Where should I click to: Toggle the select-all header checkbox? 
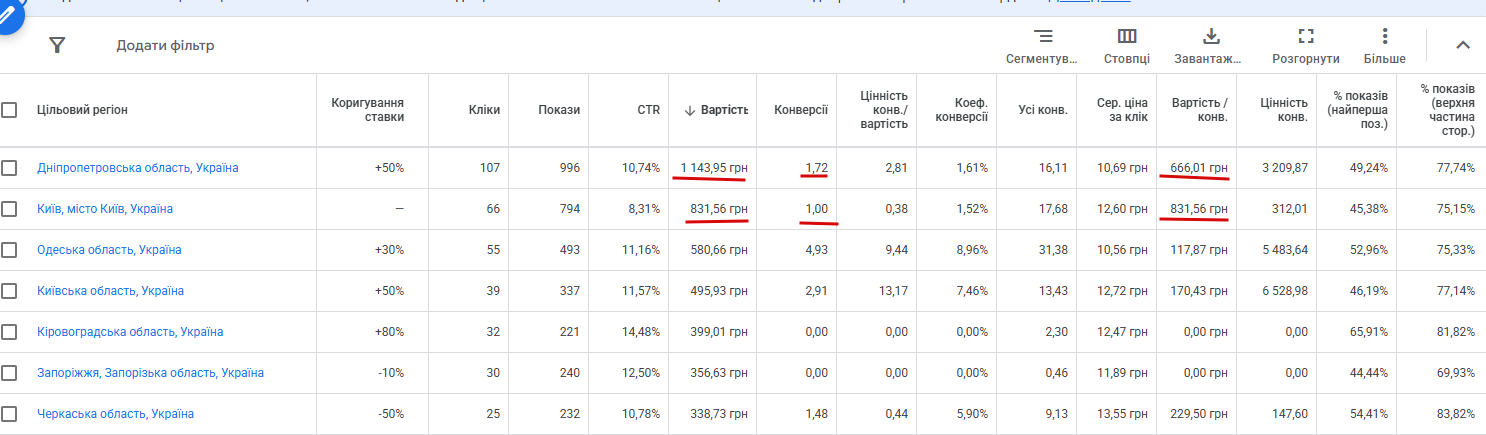tap(9, 110)
